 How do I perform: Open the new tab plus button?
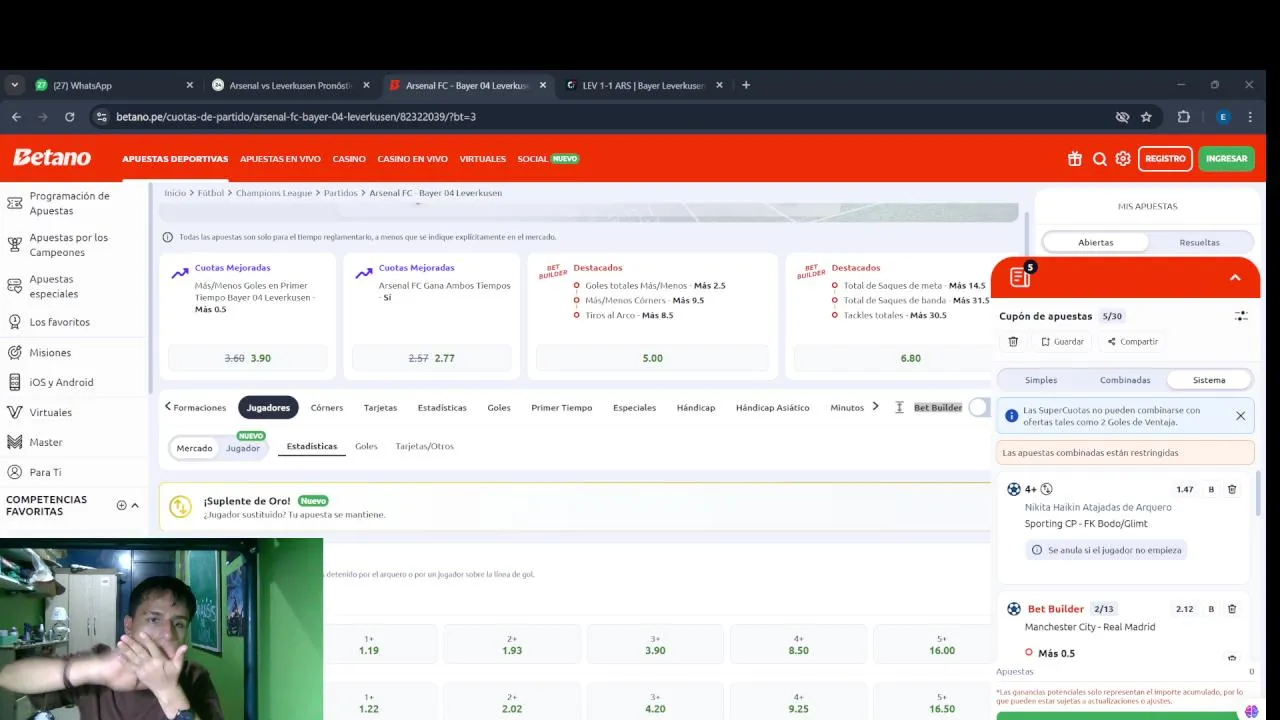746,85
